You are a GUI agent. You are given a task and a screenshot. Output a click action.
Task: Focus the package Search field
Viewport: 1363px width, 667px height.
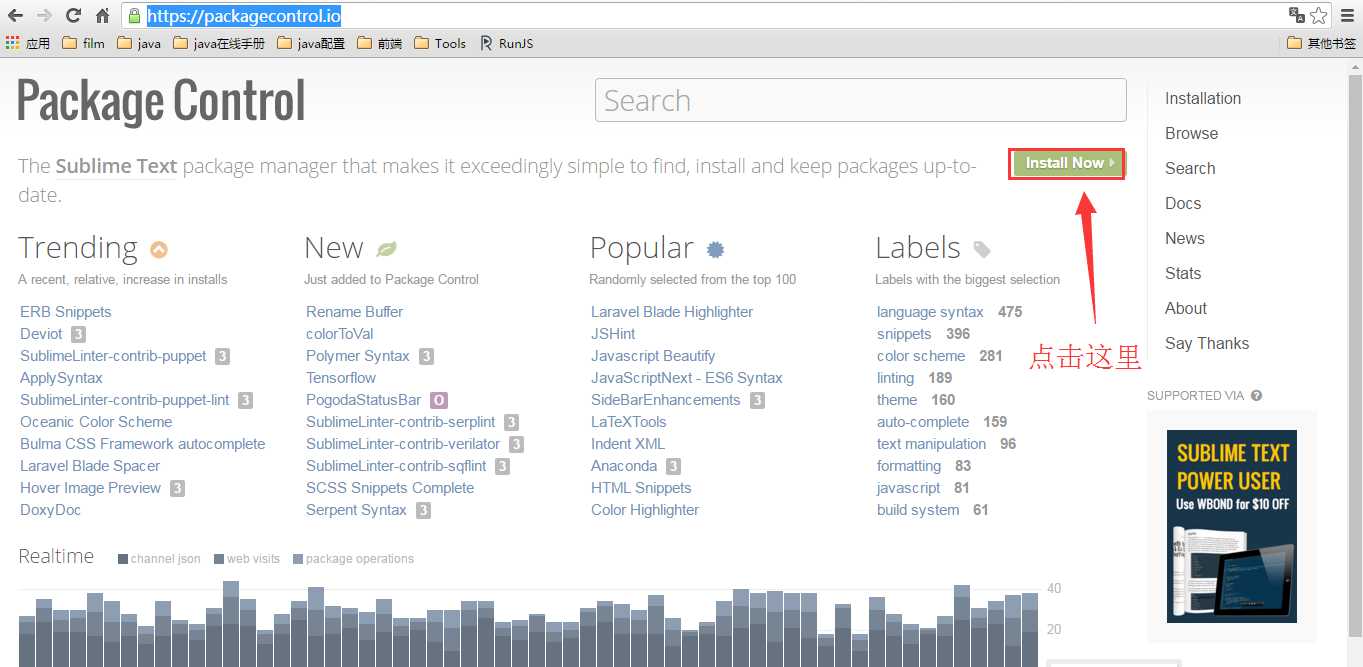(860, 100)
